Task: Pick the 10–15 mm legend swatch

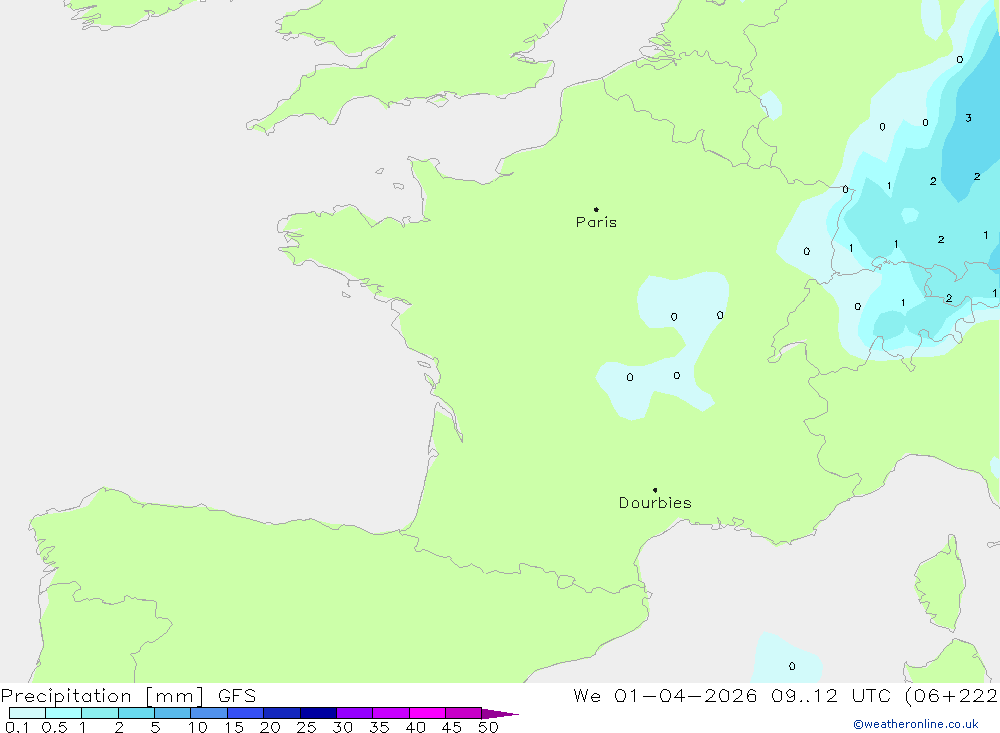Action: (209, 713)
